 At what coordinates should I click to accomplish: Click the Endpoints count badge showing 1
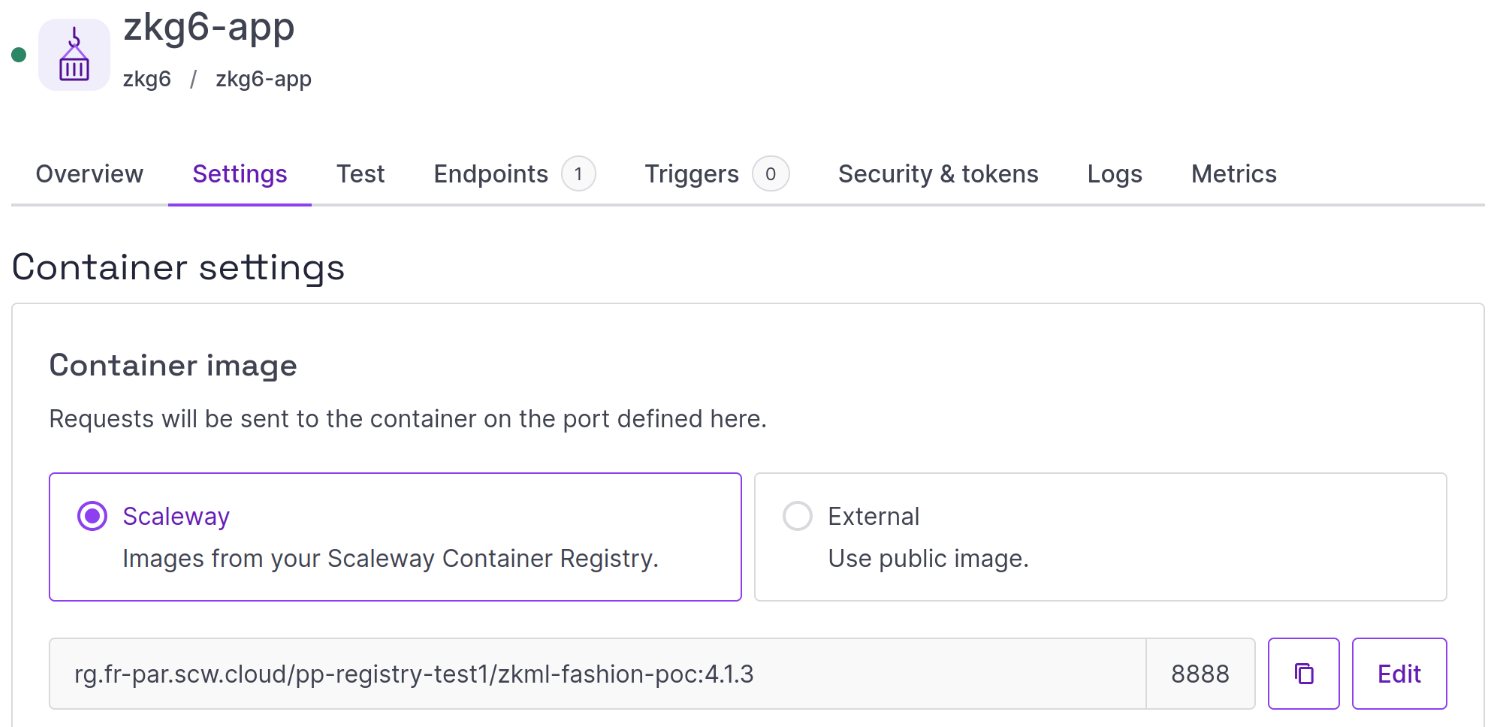coord(578,174)
